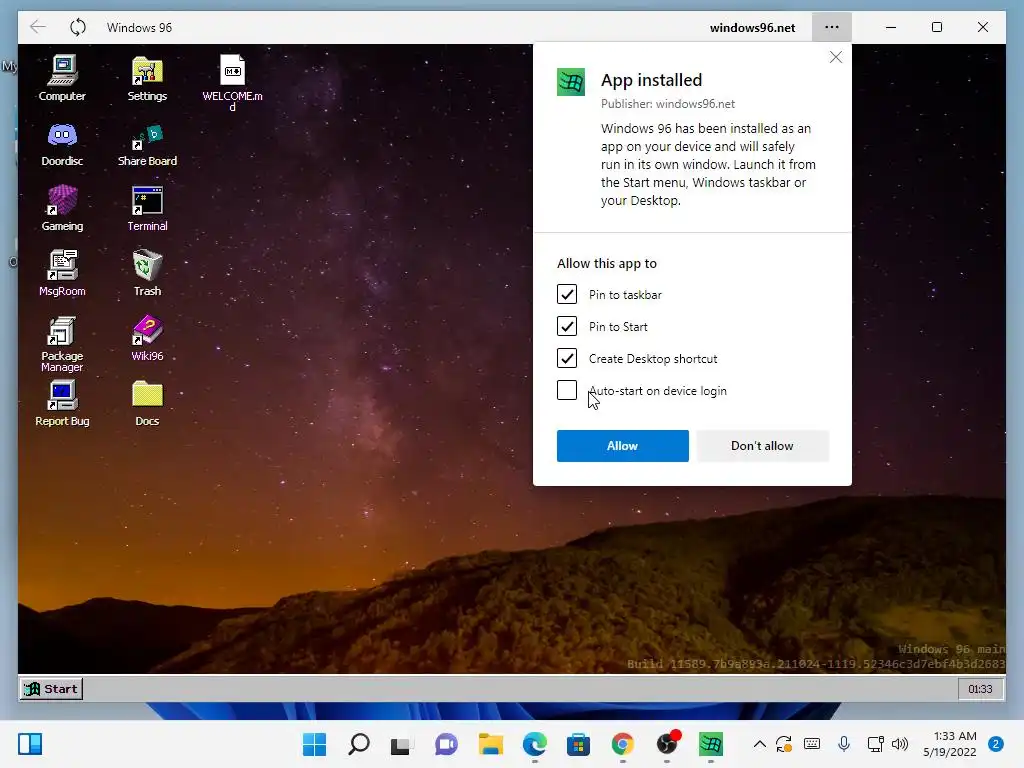The image size is (1024, 768).
Task: Open the Gameing desktop icon
Action: [62, 209]
